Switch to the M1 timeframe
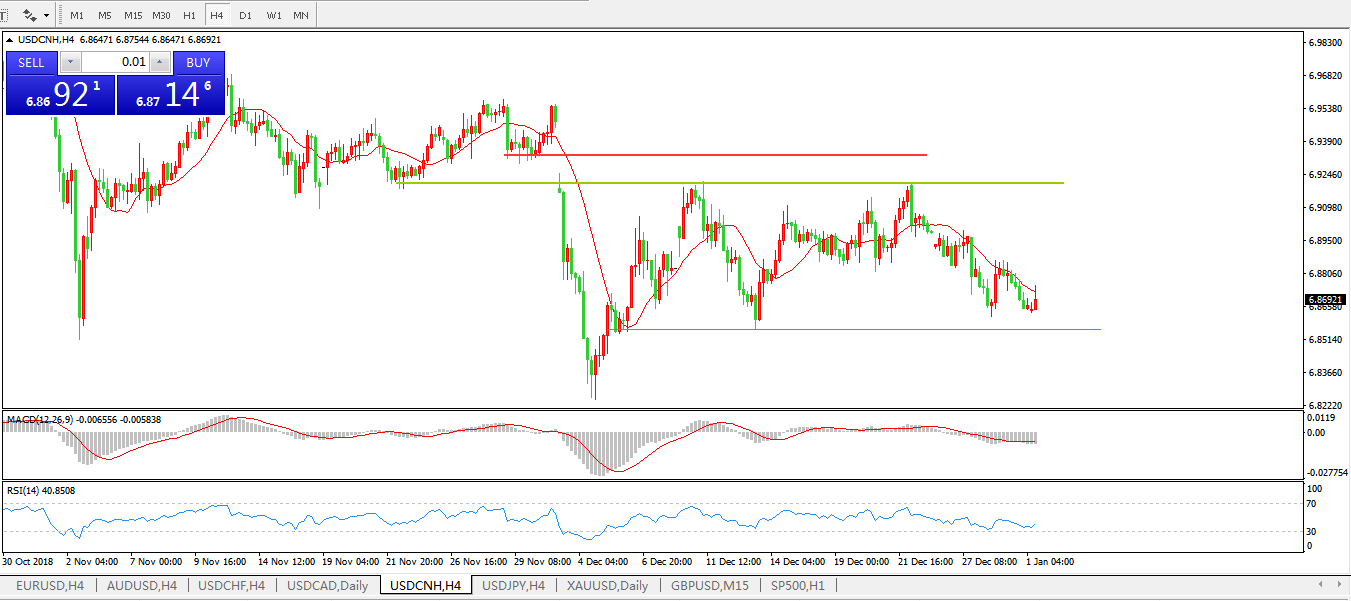1351x601 pixels. (77, 16)
